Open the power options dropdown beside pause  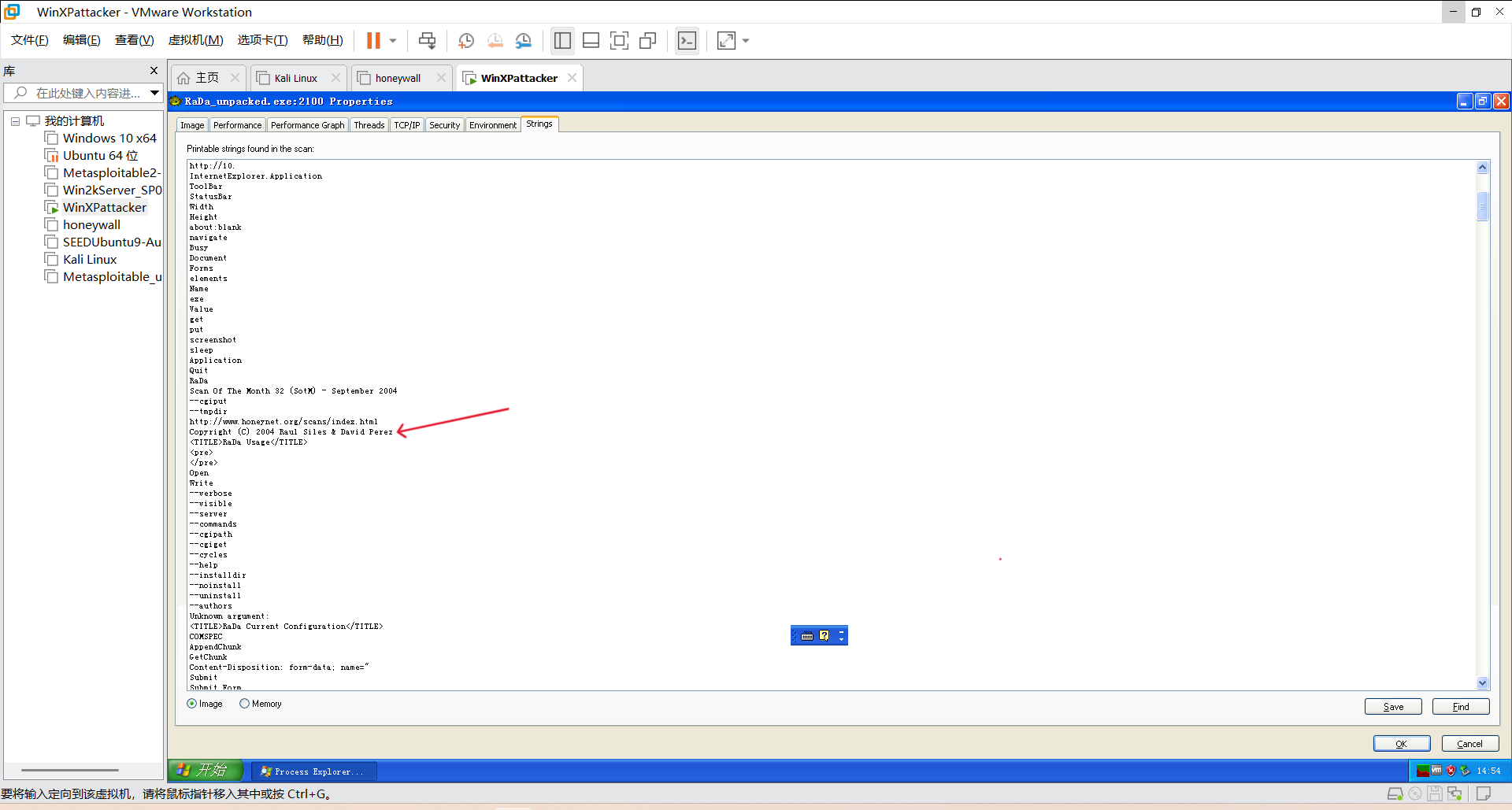[x=393, y=40]
